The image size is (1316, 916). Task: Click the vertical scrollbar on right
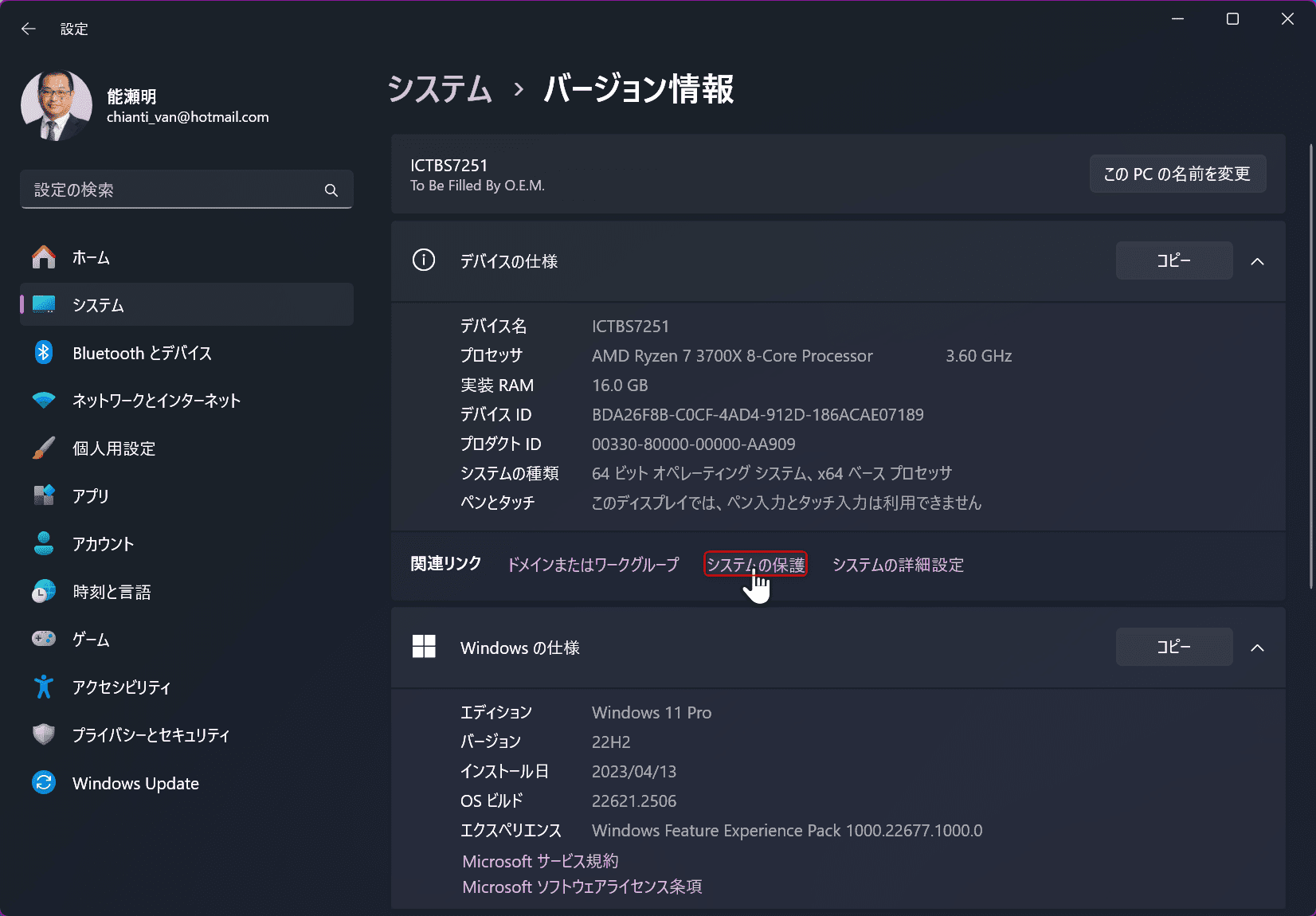coord(1310,366)
